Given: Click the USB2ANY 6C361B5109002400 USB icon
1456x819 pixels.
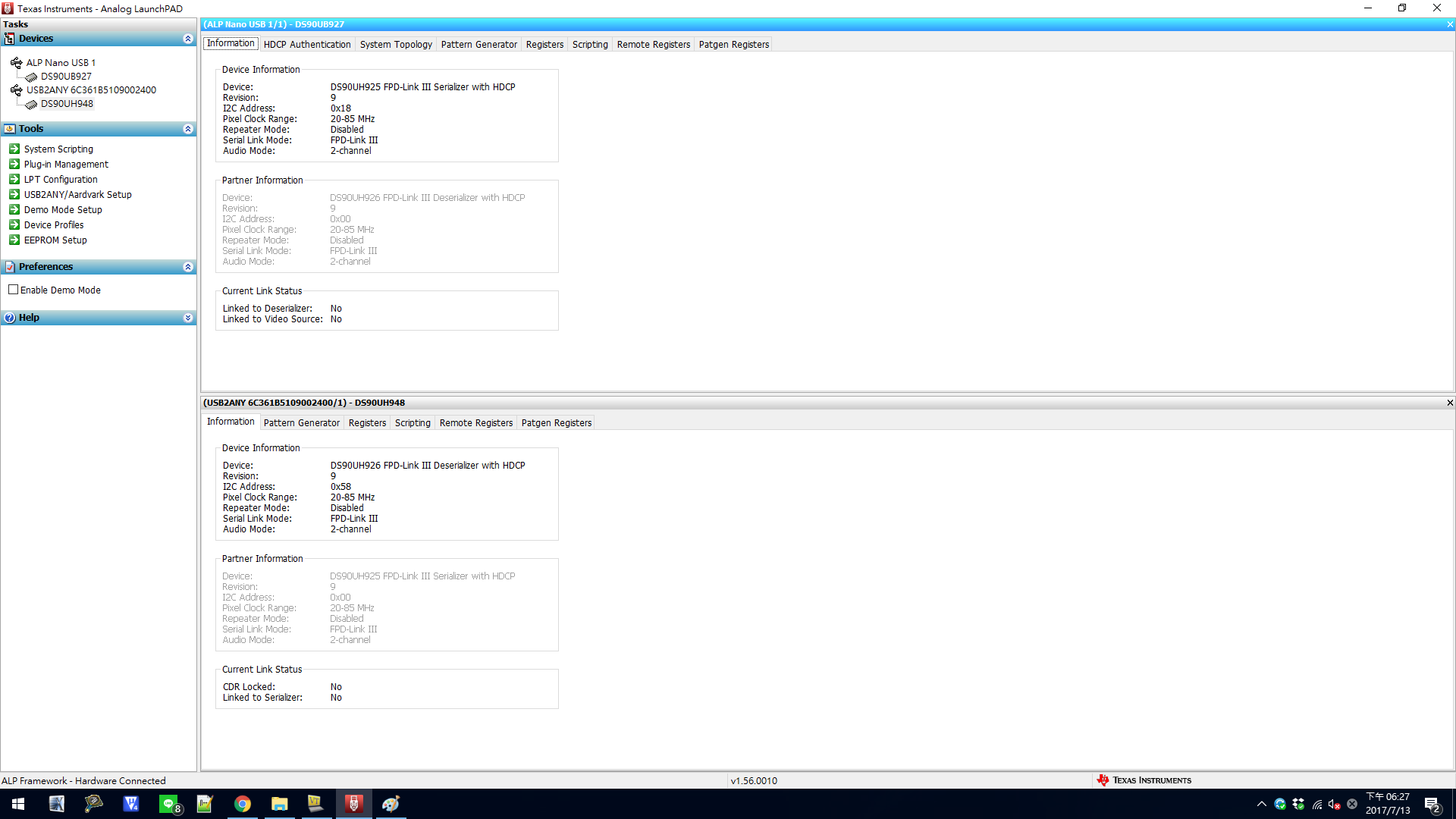Looking at the screenshot, I should pos(16,90).
